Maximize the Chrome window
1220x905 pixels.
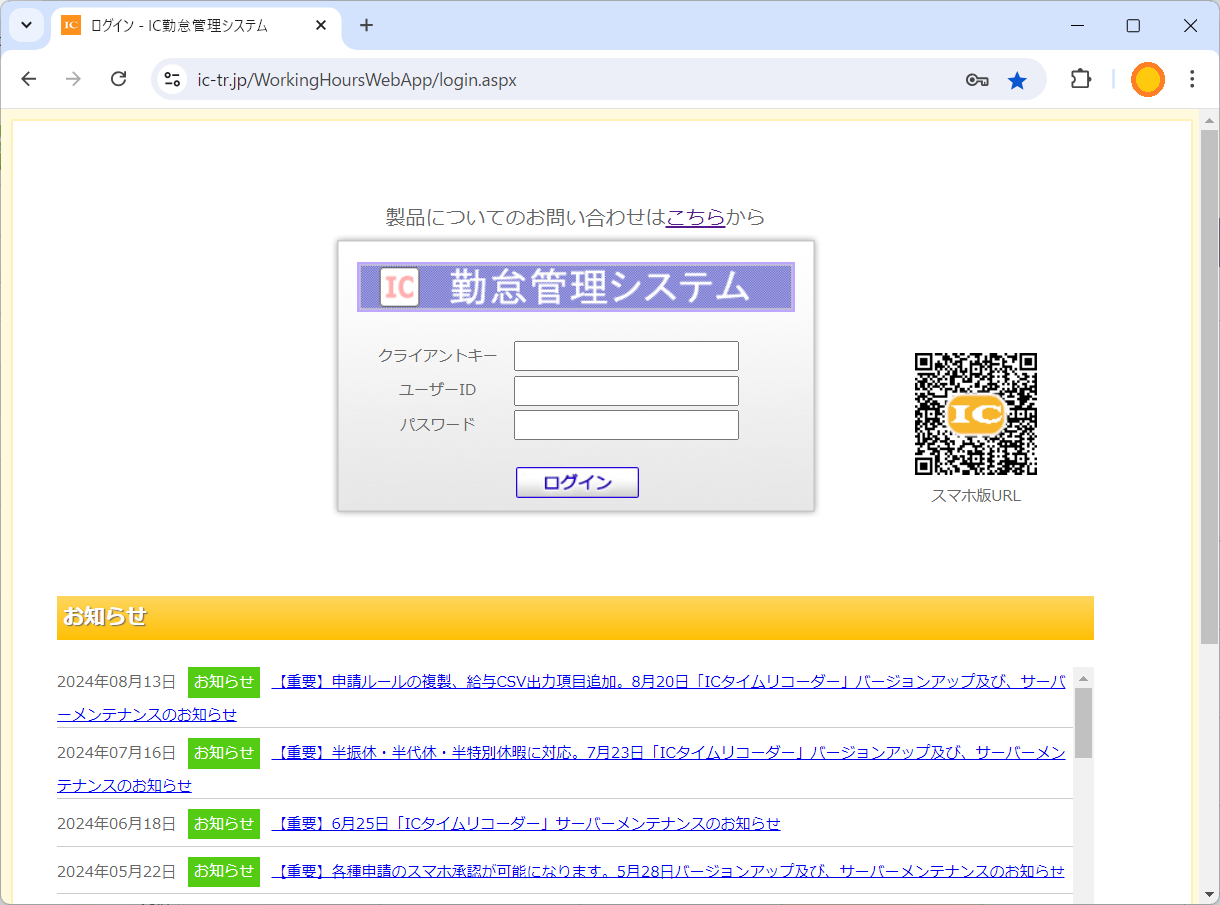click(x=1133, y=26)
